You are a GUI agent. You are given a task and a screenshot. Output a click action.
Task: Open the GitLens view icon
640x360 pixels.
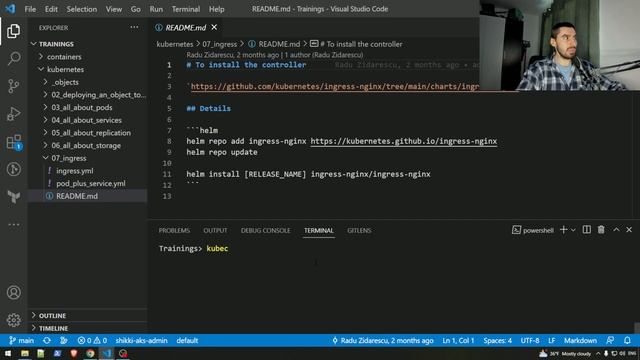pos(13,169)
